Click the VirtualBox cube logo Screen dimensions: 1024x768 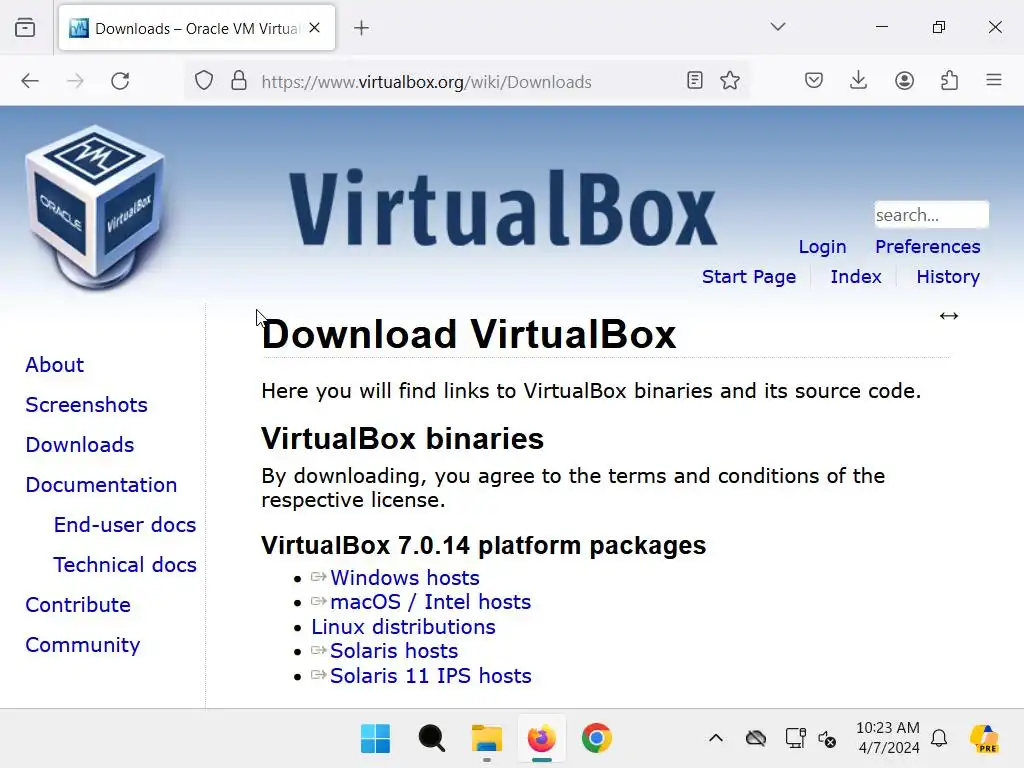(x=95, y=208)
